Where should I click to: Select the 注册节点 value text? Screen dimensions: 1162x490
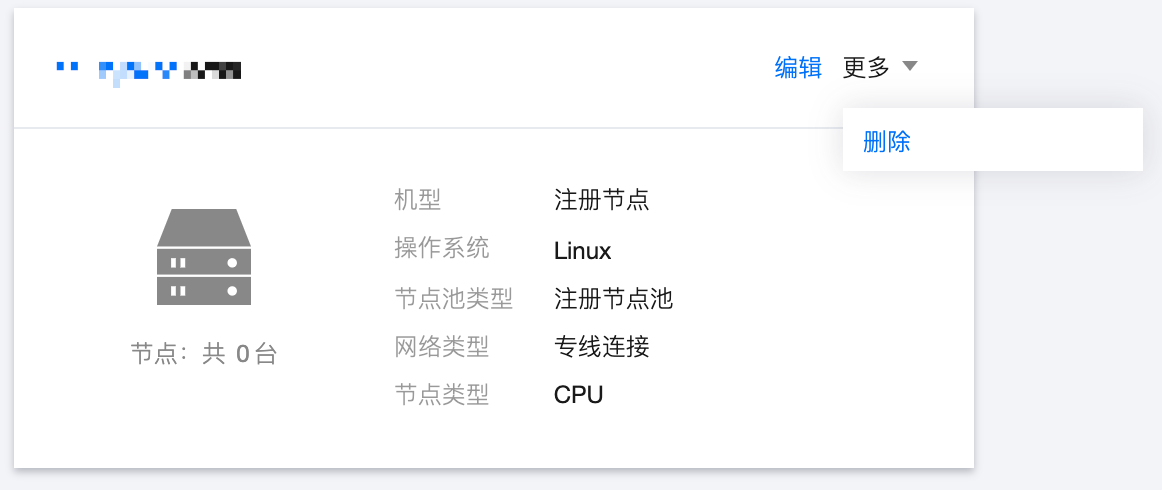pyautogui.click(x=602, y=199)
